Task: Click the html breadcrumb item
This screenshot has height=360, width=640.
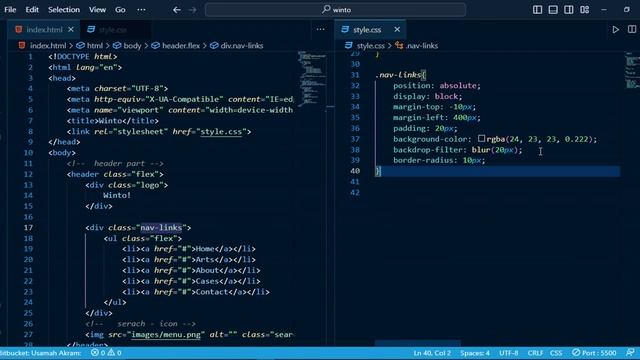Action: click(94, 46)
